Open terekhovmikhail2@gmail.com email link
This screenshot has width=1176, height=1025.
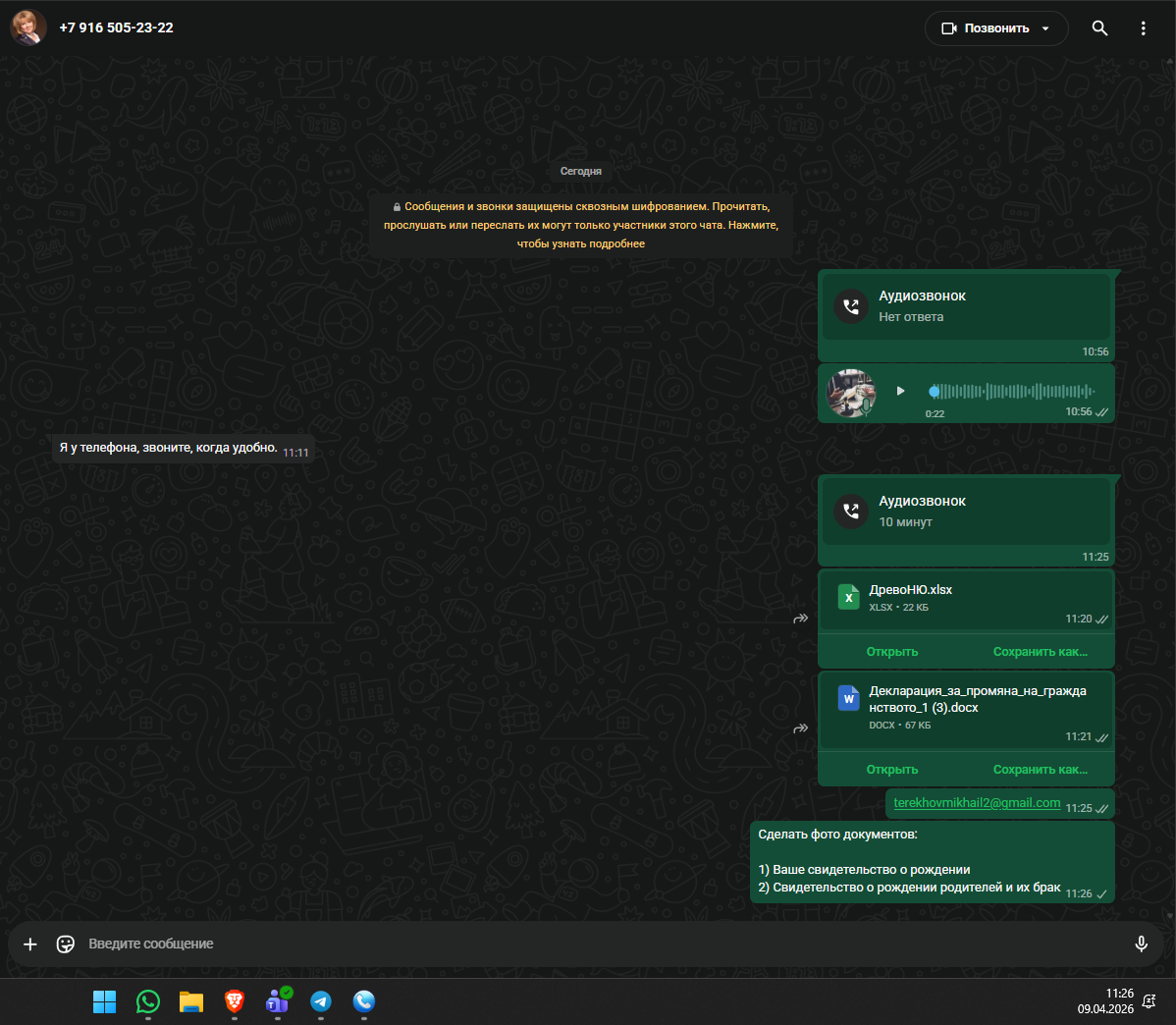point(977,803)
